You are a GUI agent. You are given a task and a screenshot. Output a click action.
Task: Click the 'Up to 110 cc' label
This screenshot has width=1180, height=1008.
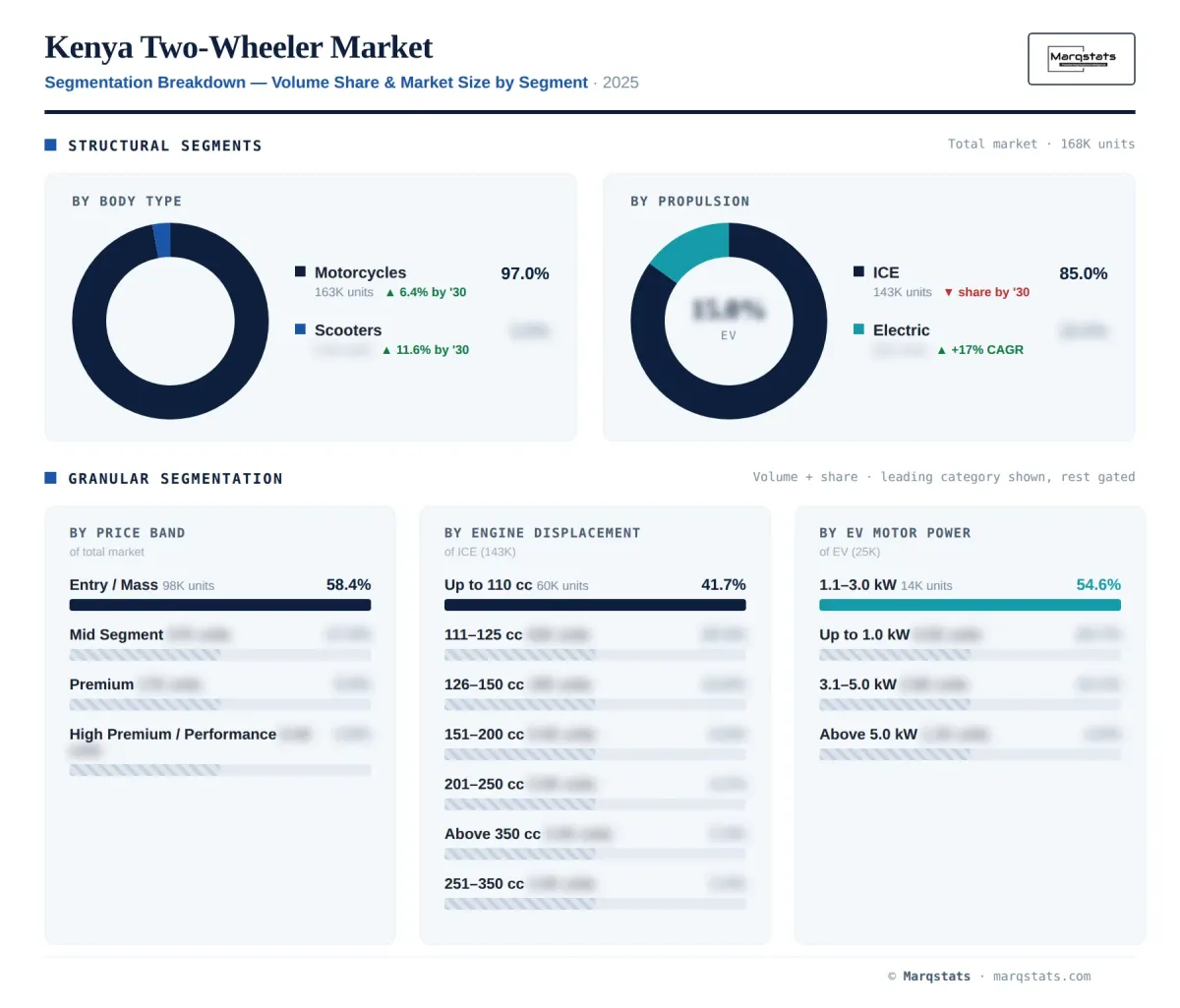coord(489,585)
